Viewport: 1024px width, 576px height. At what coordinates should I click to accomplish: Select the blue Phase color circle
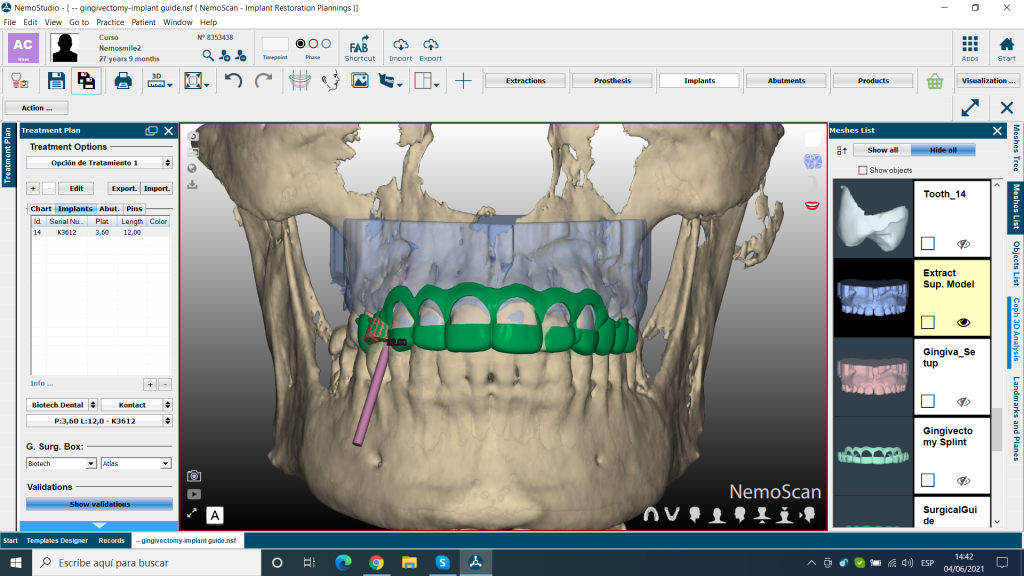tap(326, 44)
